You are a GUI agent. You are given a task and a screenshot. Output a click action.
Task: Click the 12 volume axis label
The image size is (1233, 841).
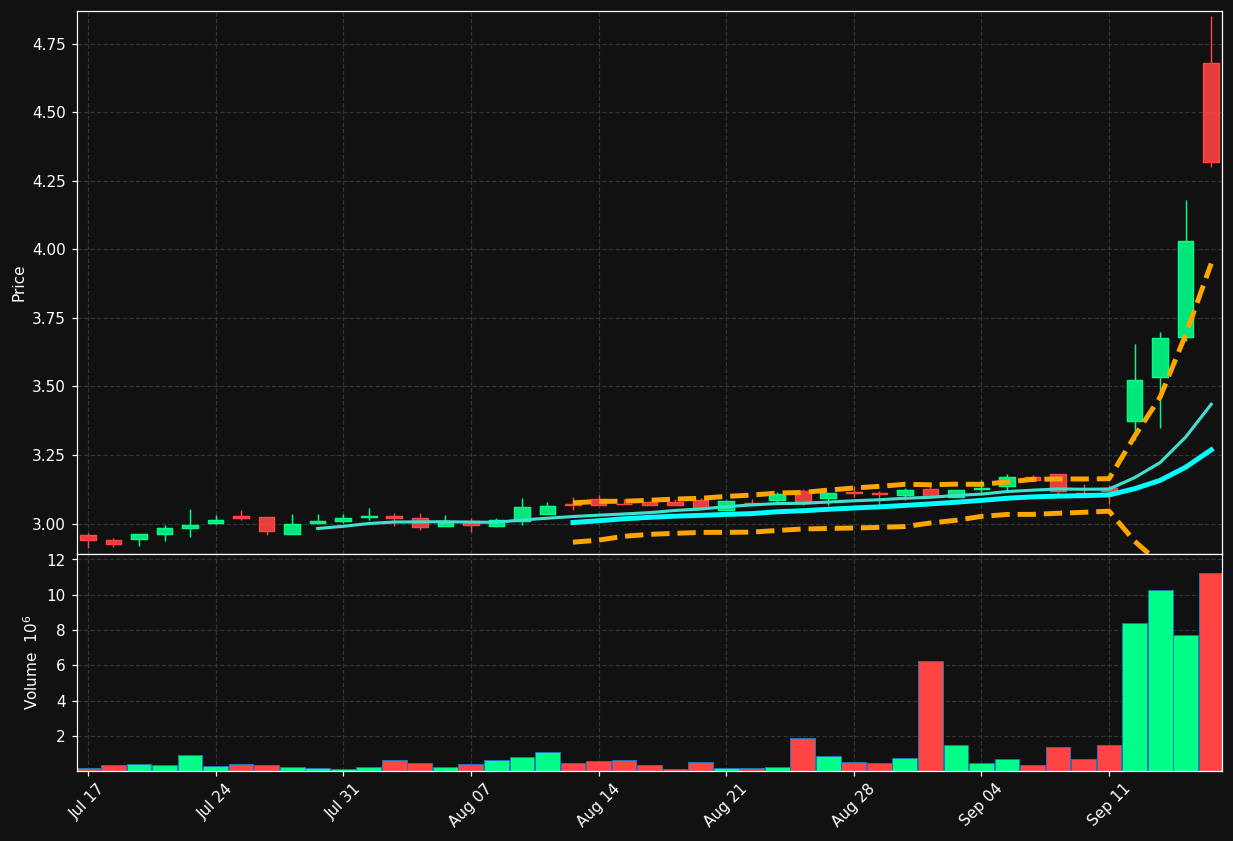tap(56, 560)
